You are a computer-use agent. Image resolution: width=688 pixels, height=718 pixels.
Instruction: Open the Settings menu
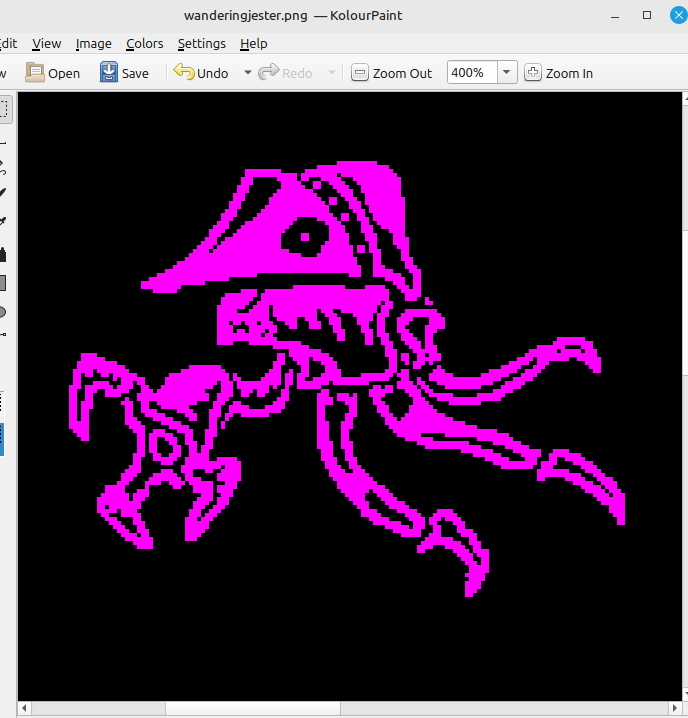point(201,43)
